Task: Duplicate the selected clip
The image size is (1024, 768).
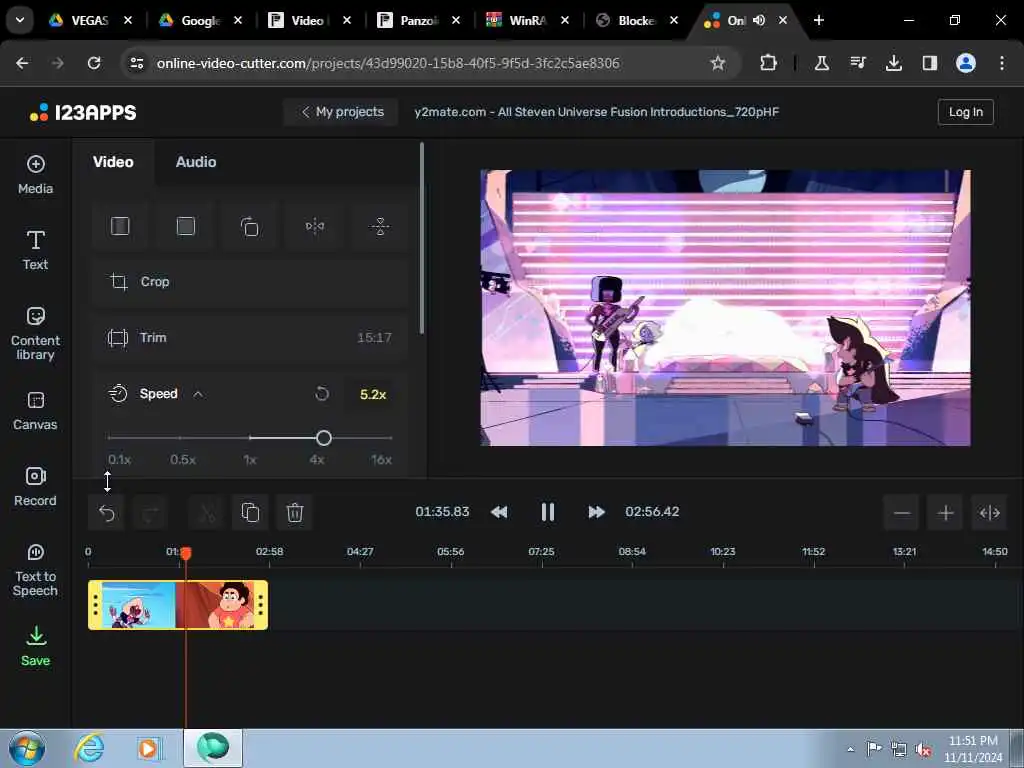Action: pos(251,513)
